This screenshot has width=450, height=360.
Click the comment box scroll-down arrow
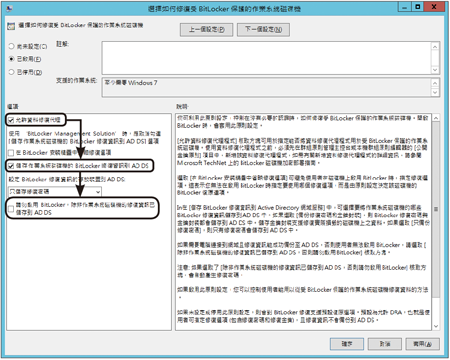click(x=435, y=70)
